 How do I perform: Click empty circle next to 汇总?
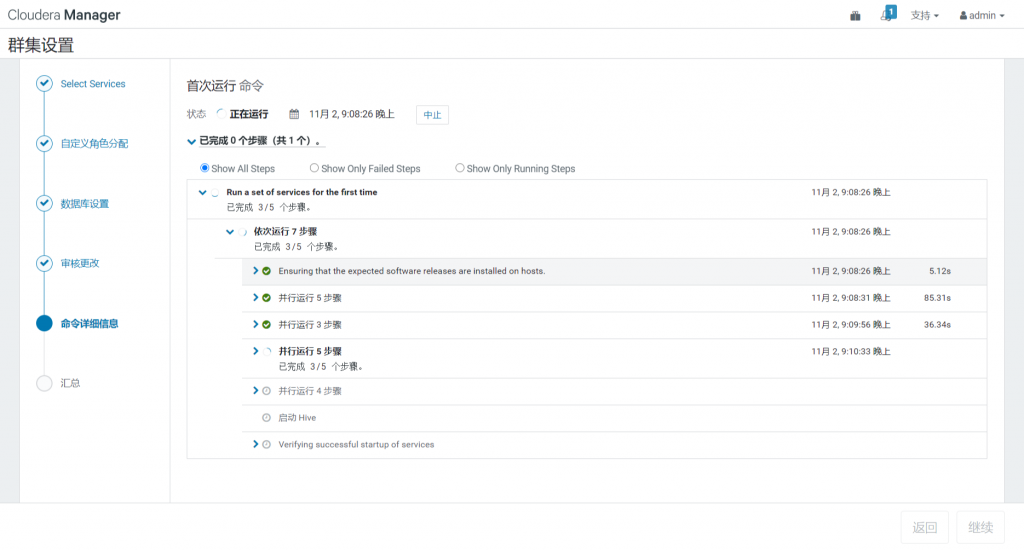[x=44, y=383]
